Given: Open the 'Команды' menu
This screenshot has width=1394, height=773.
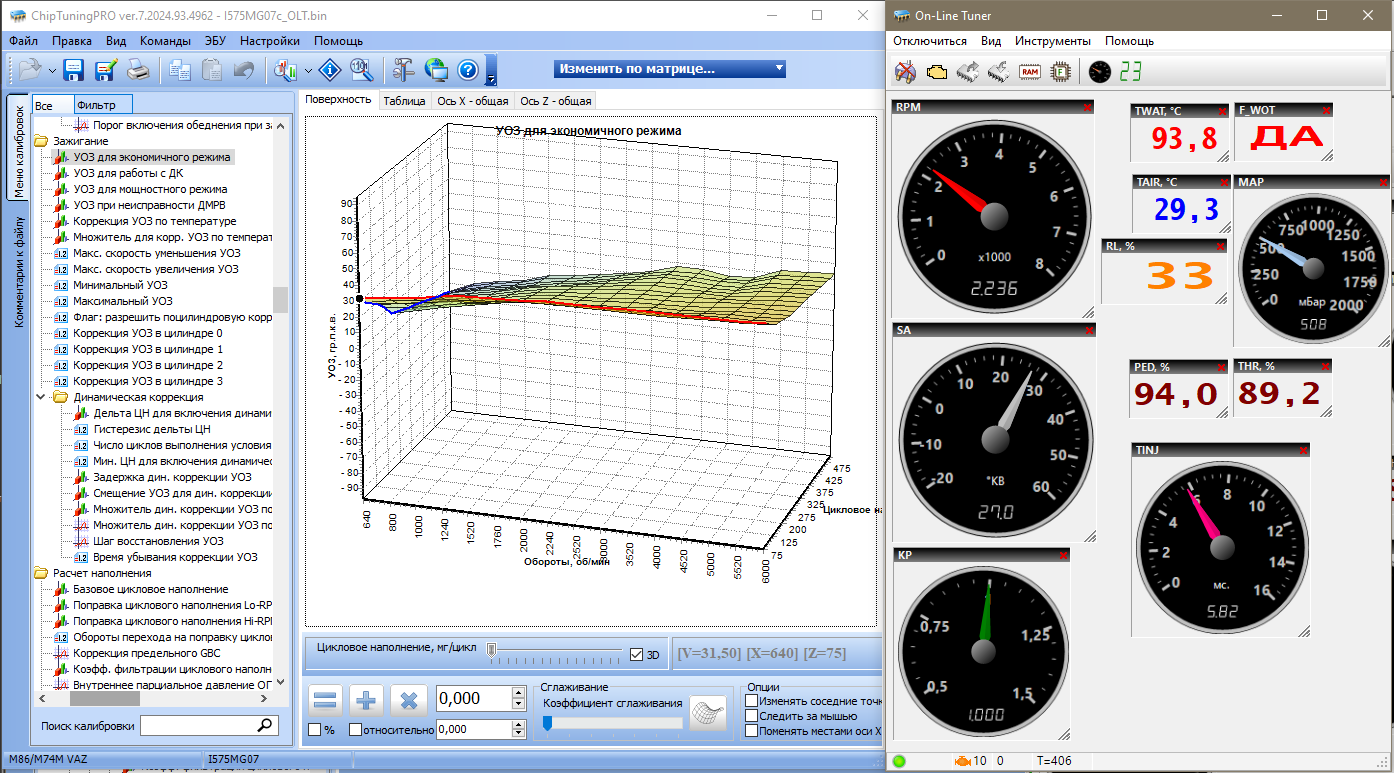Looking at the screenshot, I should [x=165, y=41].
